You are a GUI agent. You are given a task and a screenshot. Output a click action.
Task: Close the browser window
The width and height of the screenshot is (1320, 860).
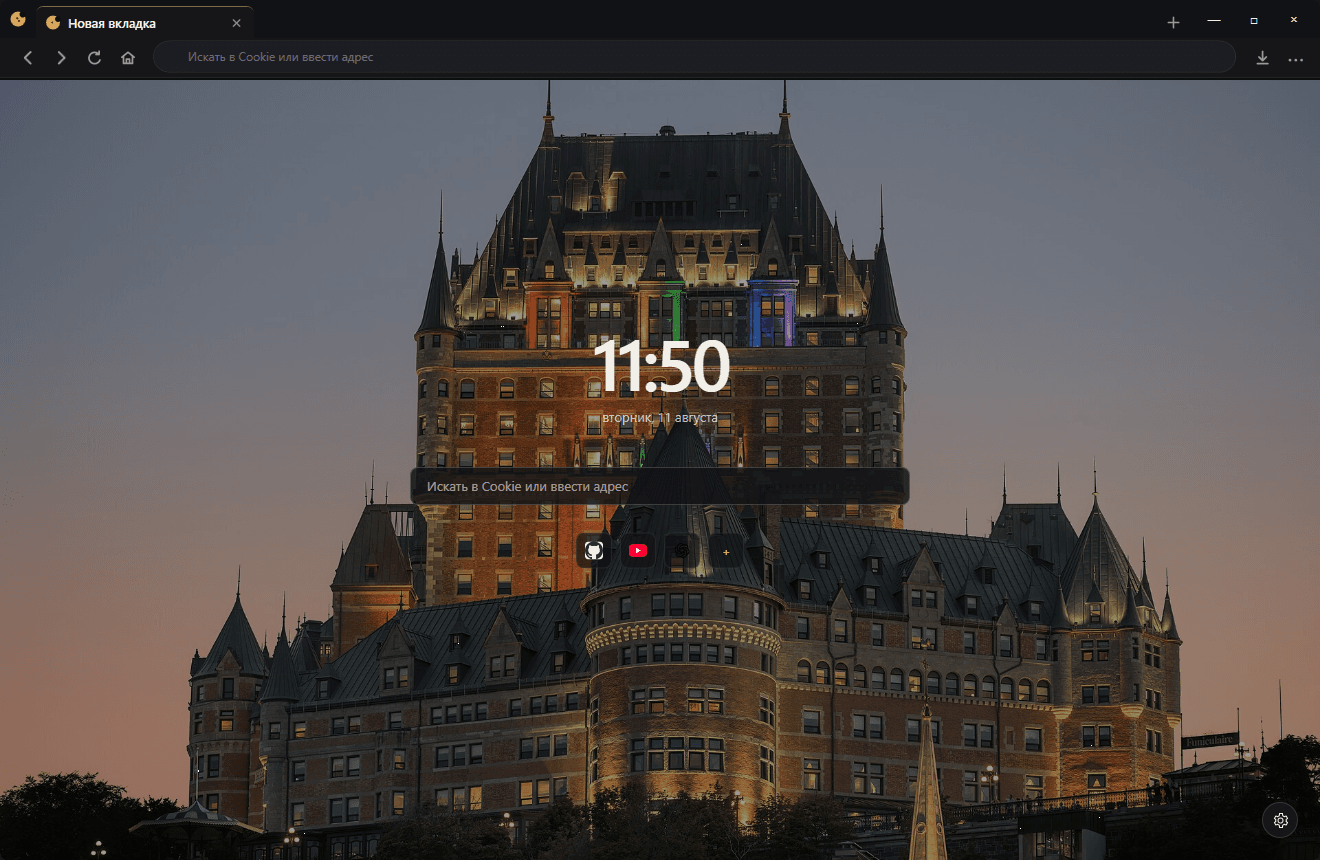click(1294, 21)
